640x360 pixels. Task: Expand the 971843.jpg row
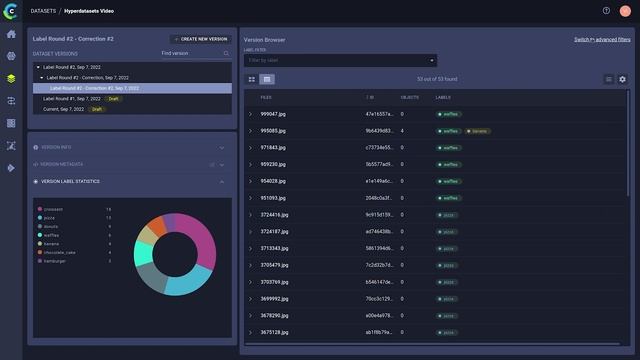[251, 148]
